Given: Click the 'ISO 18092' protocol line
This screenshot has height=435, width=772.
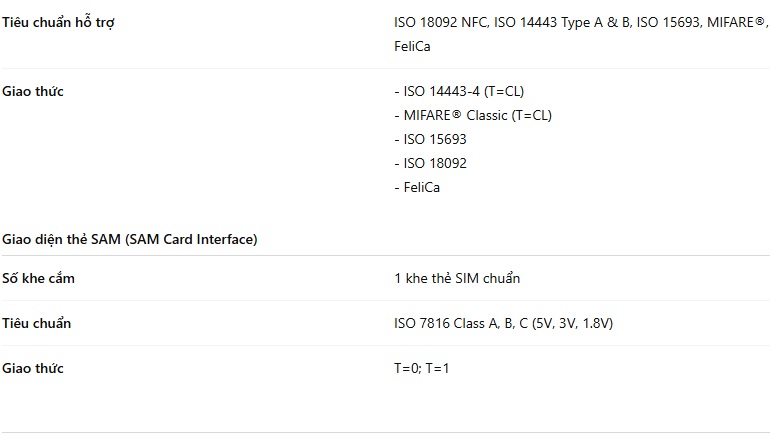Looking at the screenshot, I should click(x=430, y=163).
